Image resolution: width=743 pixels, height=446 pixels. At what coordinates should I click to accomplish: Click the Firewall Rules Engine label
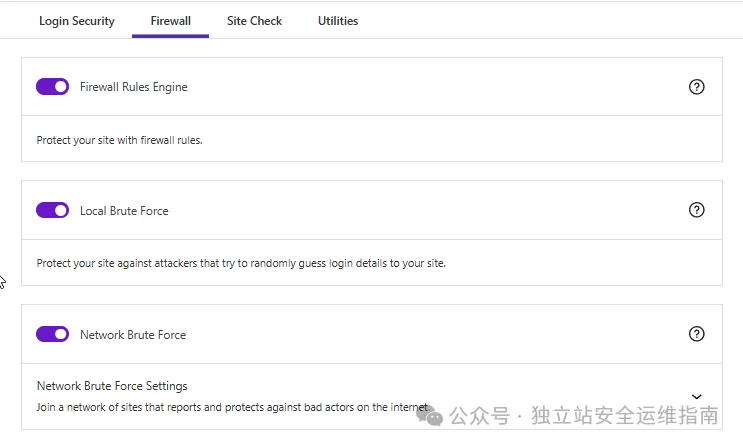tap(134, 87)
